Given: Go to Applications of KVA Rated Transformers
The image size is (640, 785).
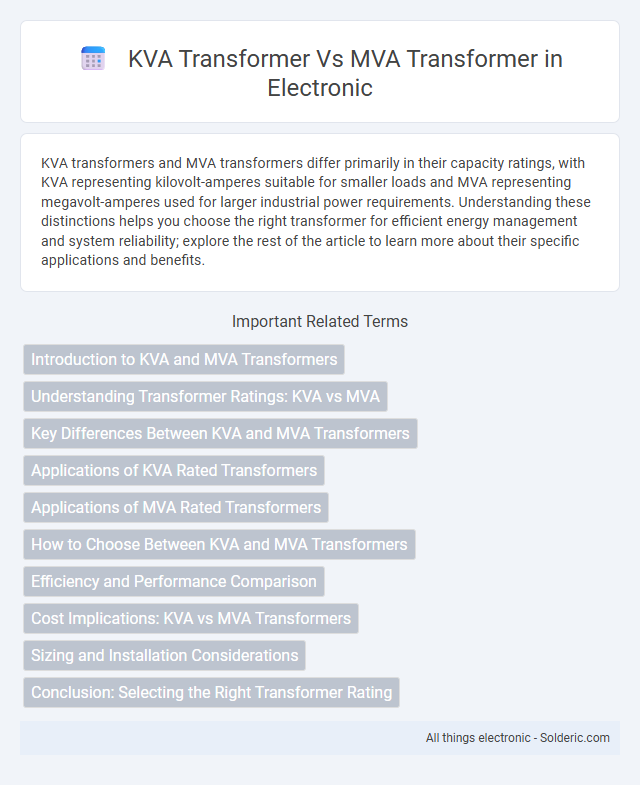Looking at the screenshot, I should click(x=174, y=471).
